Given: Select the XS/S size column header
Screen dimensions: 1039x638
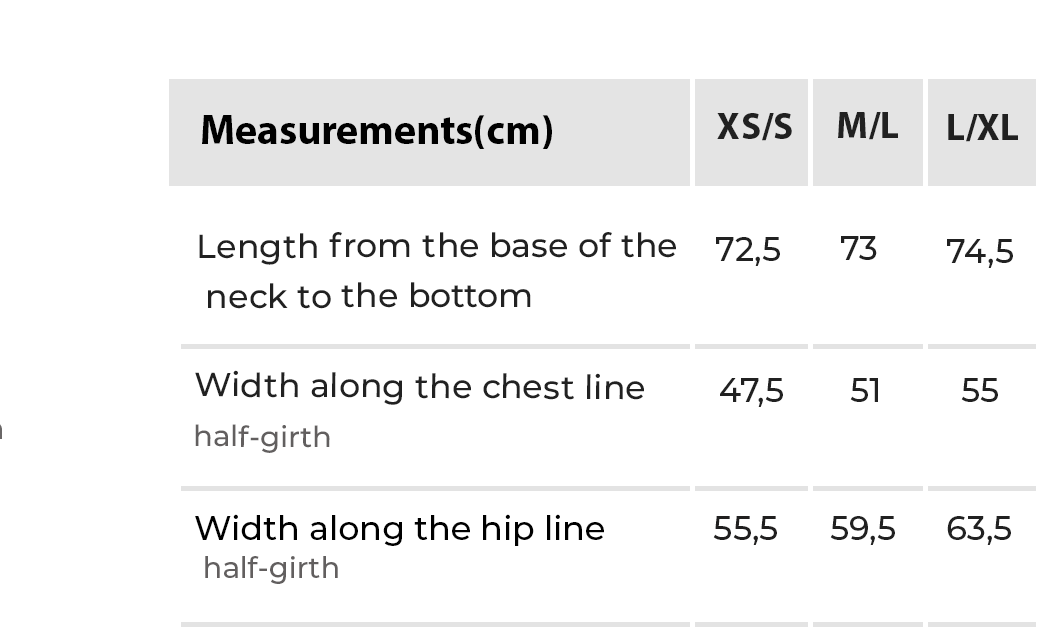Looking at the screenshot, I should coord(754,128).
